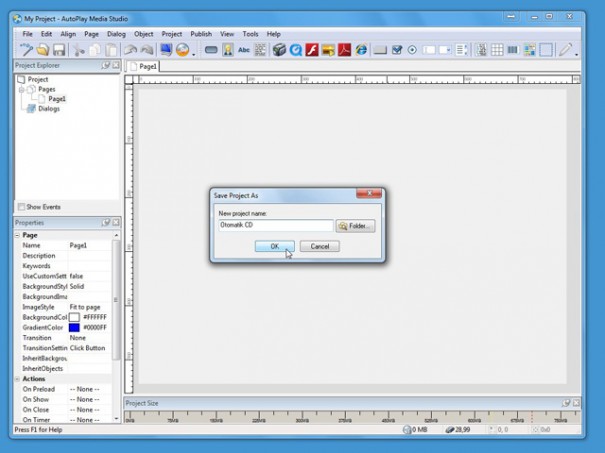Viewport: 605px width, 453px height.
Task: Click the 'Fit to page' ImageStyle value
Action: [x=85, y=307]
